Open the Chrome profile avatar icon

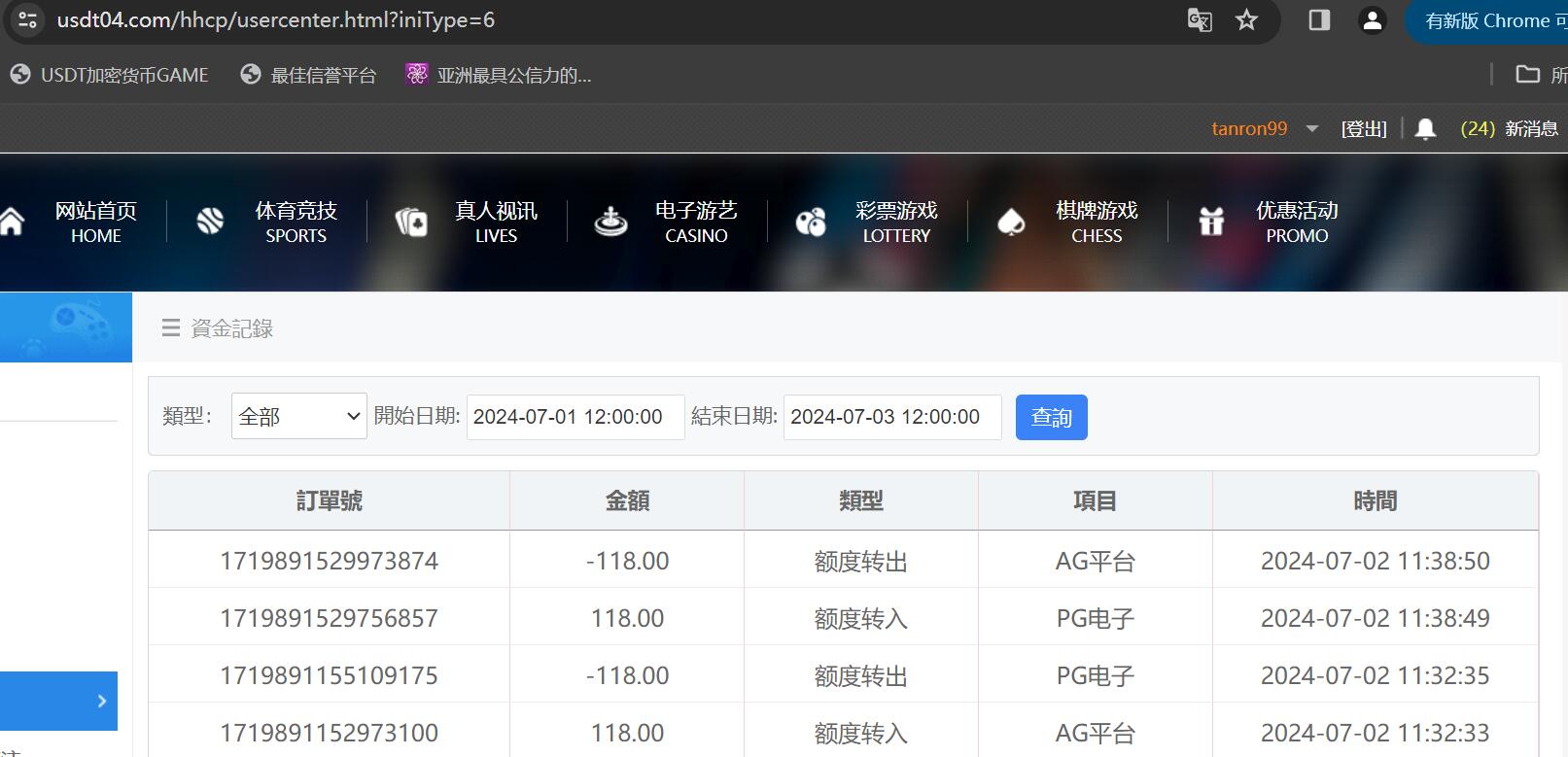pos(1372,20)
